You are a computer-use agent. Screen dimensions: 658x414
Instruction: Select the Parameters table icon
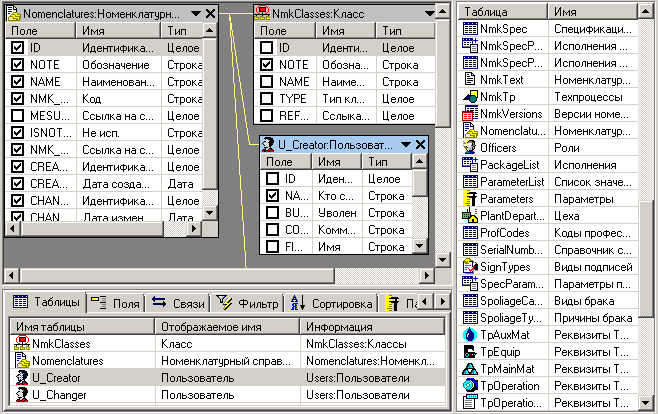[471, 199]
